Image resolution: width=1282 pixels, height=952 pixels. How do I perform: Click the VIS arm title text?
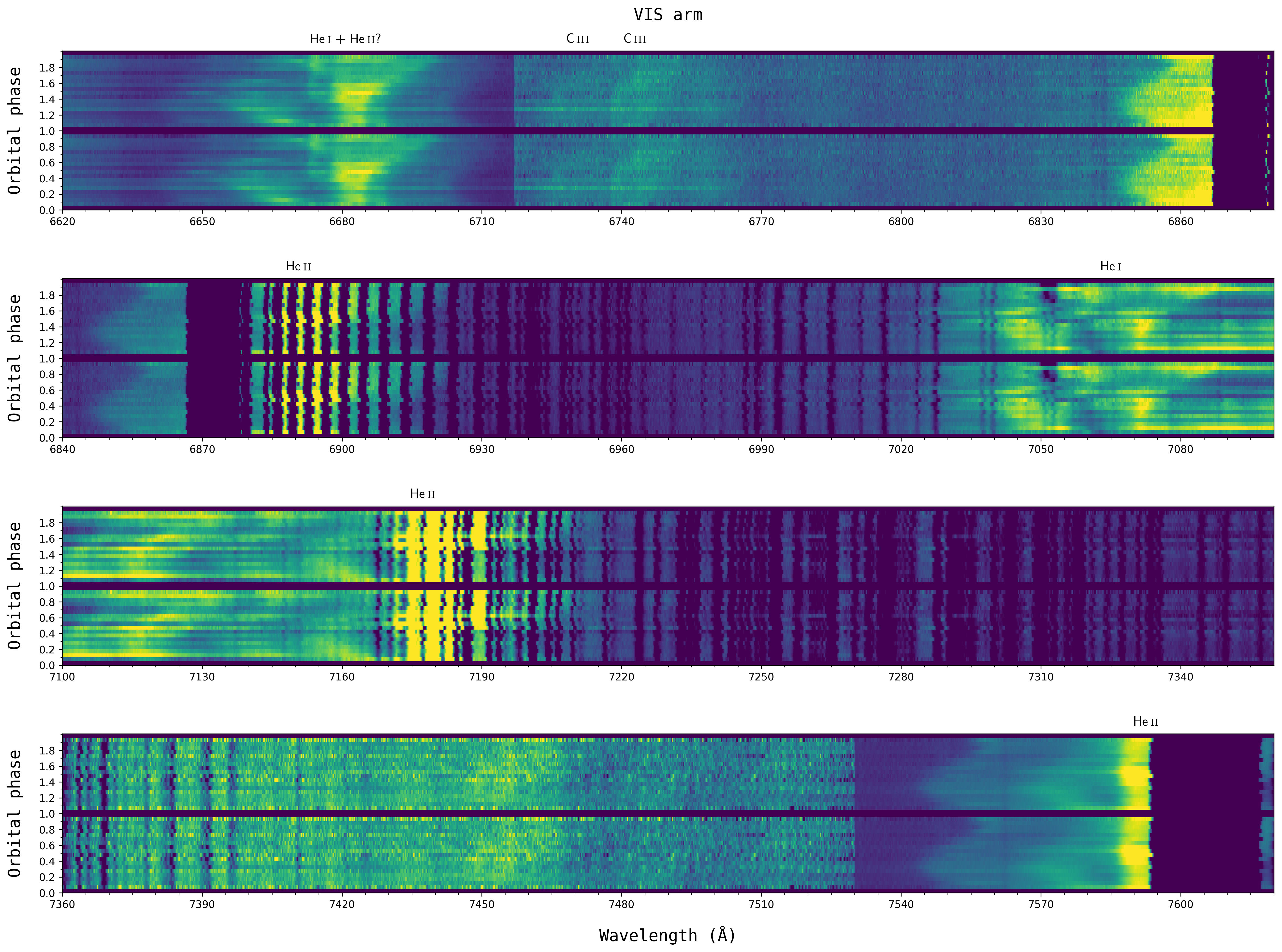click(668, 15)
